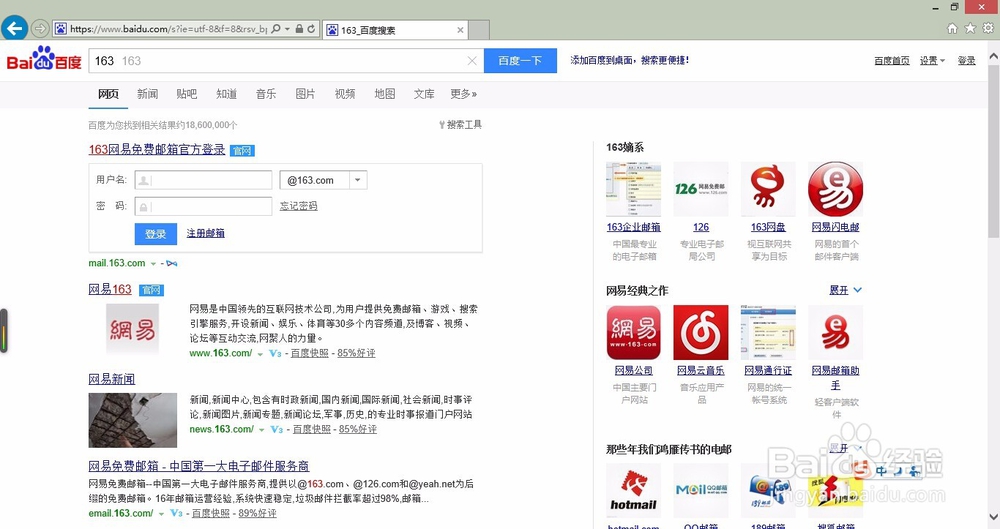Go back with browser back arrow
The image size is (1000, 529).
tap(14, 28)
